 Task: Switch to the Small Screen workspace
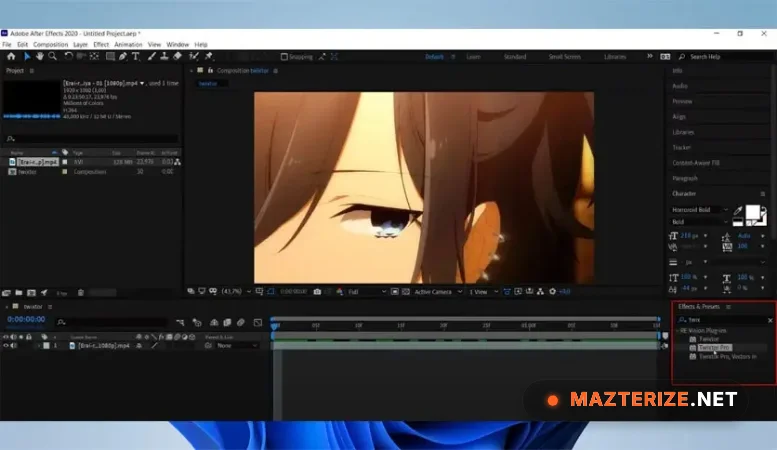click(x=564, y=56)
